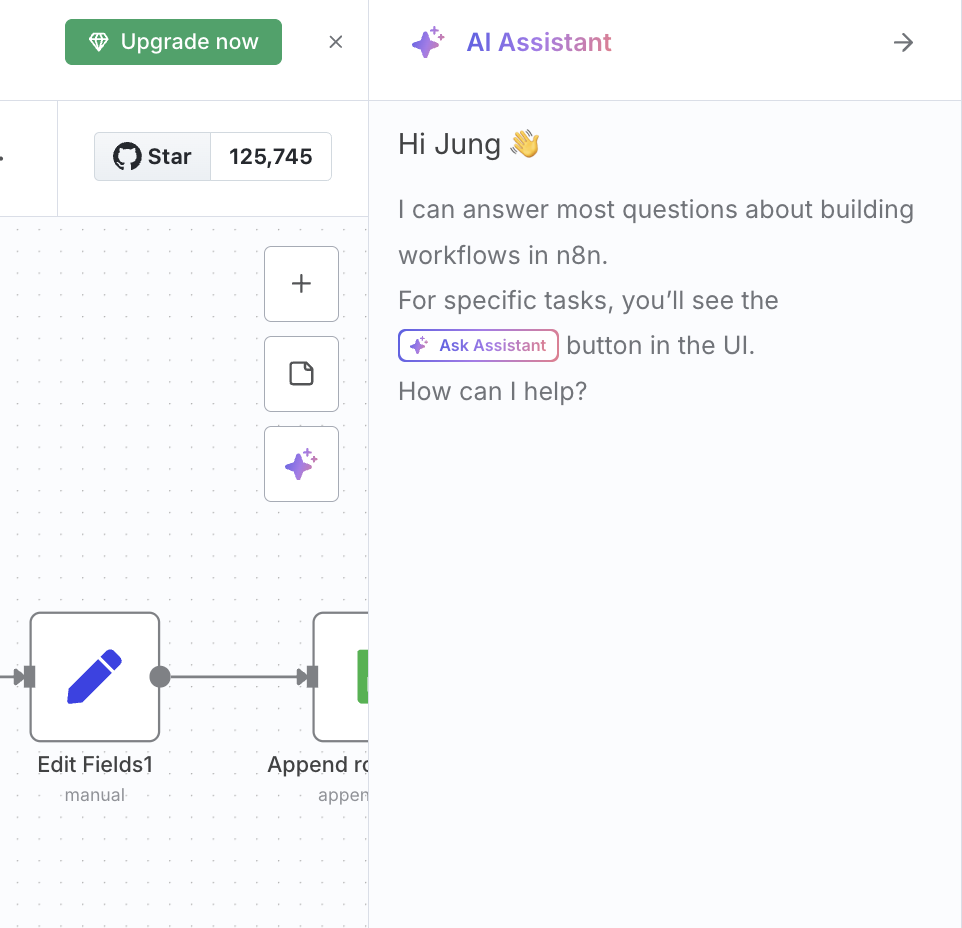Screen dimensions: 962x928
Task: Dismiss the upgrade banner with the X
Action: [336, 42]
